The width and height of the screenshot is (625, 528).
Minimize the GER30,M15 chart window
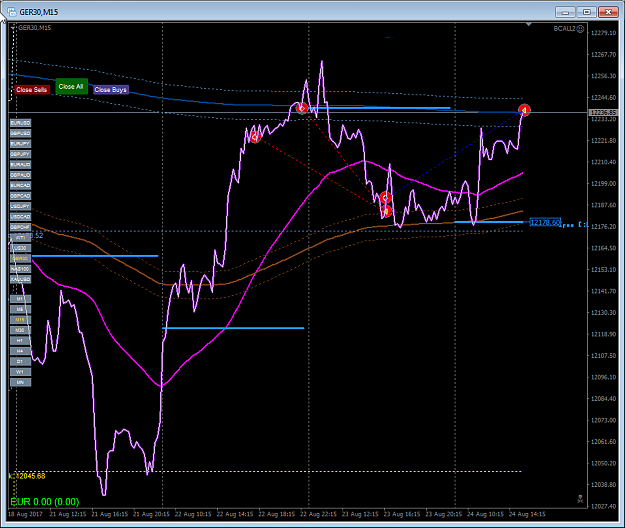(565, 12)
